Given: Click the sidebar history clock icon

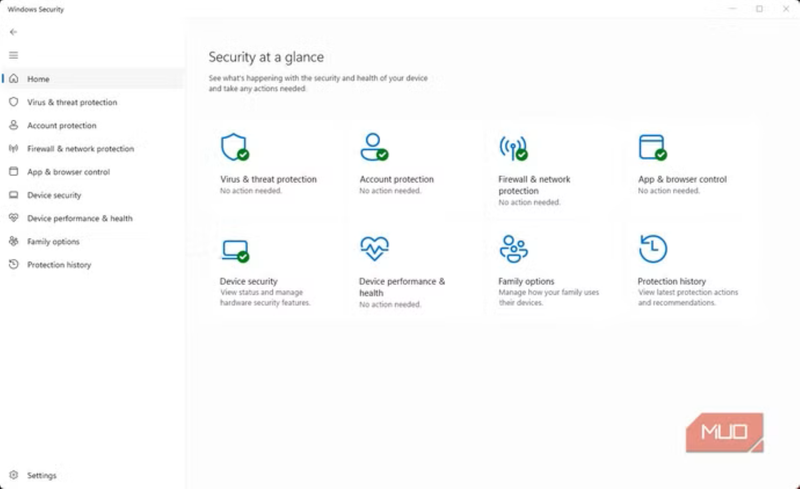Looking at the screenshot, I should pos(14,264).
